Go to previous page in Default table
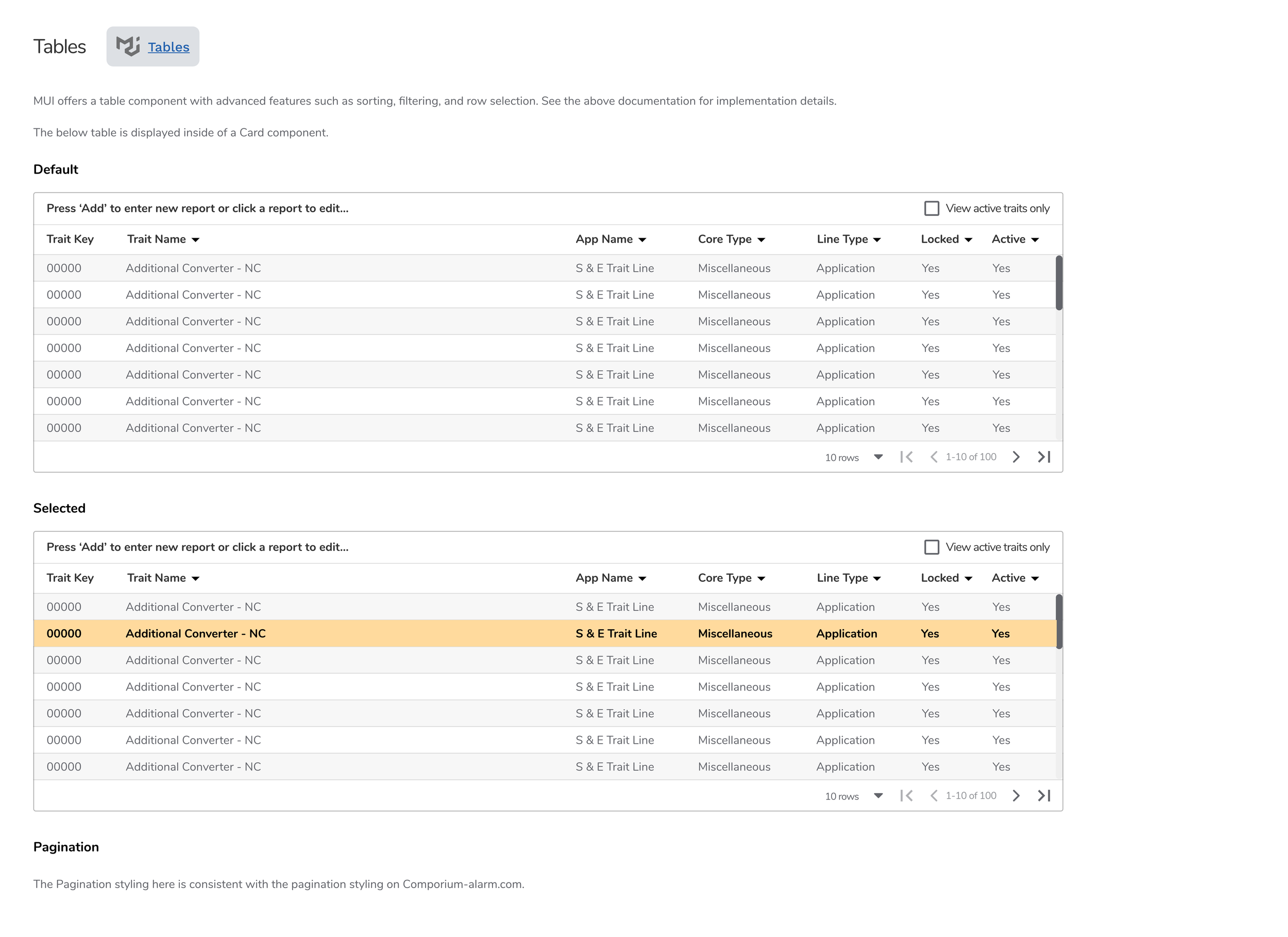The width and height of the screenshot is (1288, 937). pyautogui.click(x=933, y=457)
